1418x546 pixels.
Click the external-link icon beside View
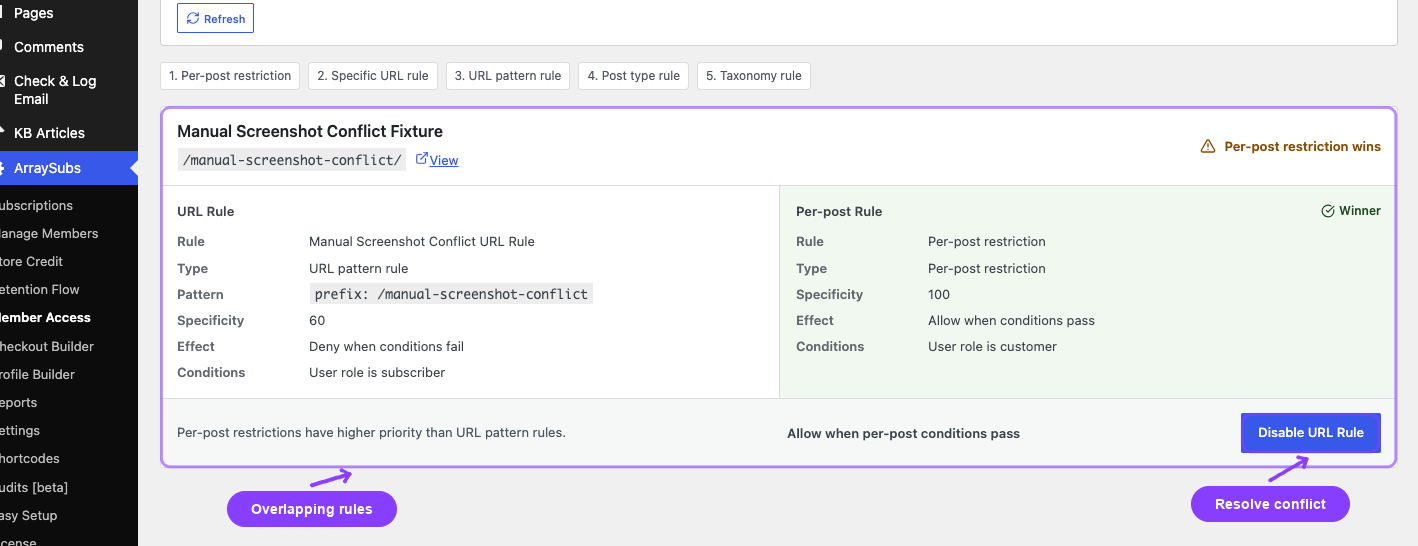pyautogui.click(x=422, y=158)
